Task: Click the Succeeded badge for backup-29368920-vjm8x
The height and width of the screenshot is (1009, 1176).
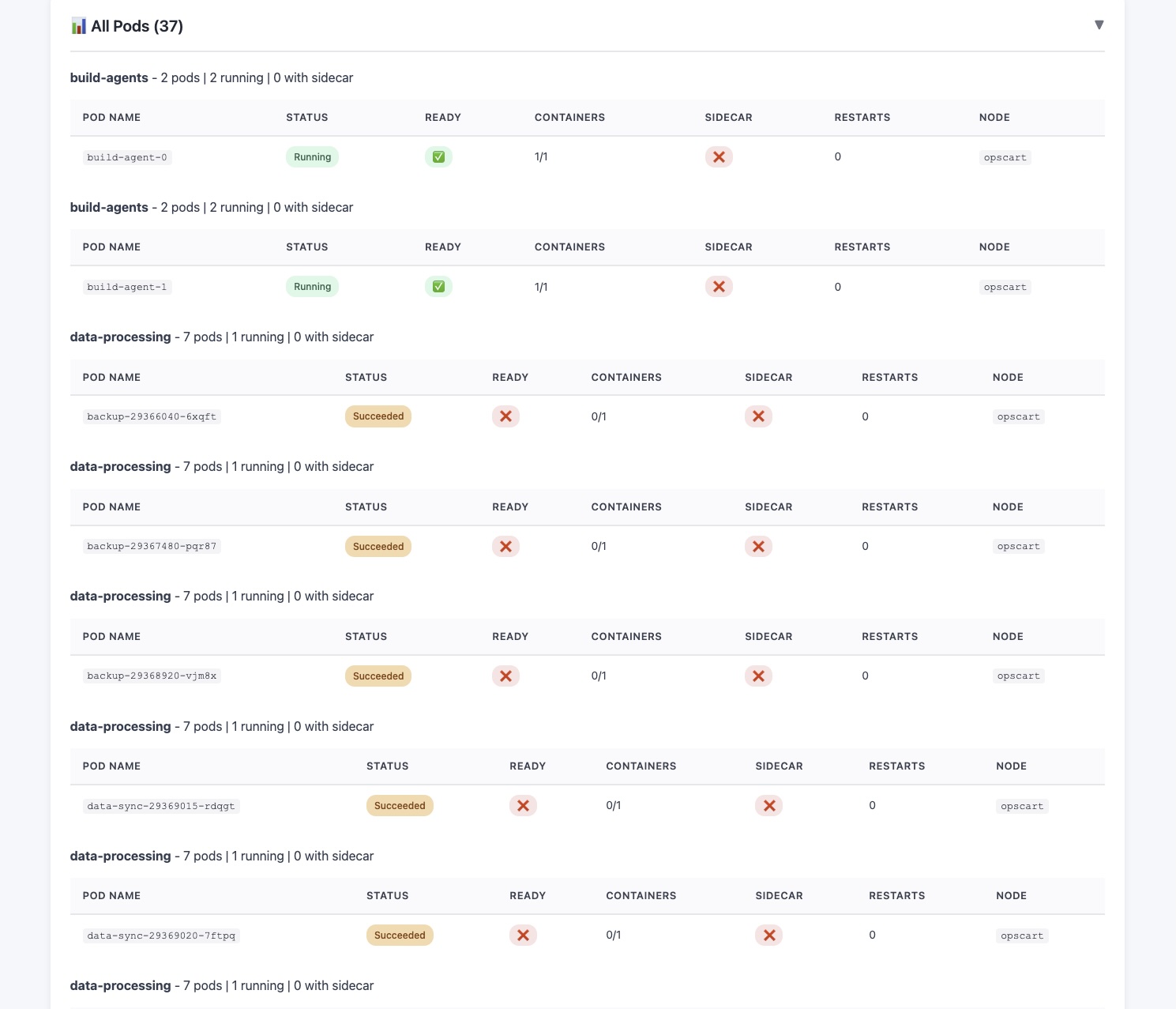Action: coord(378,676)
